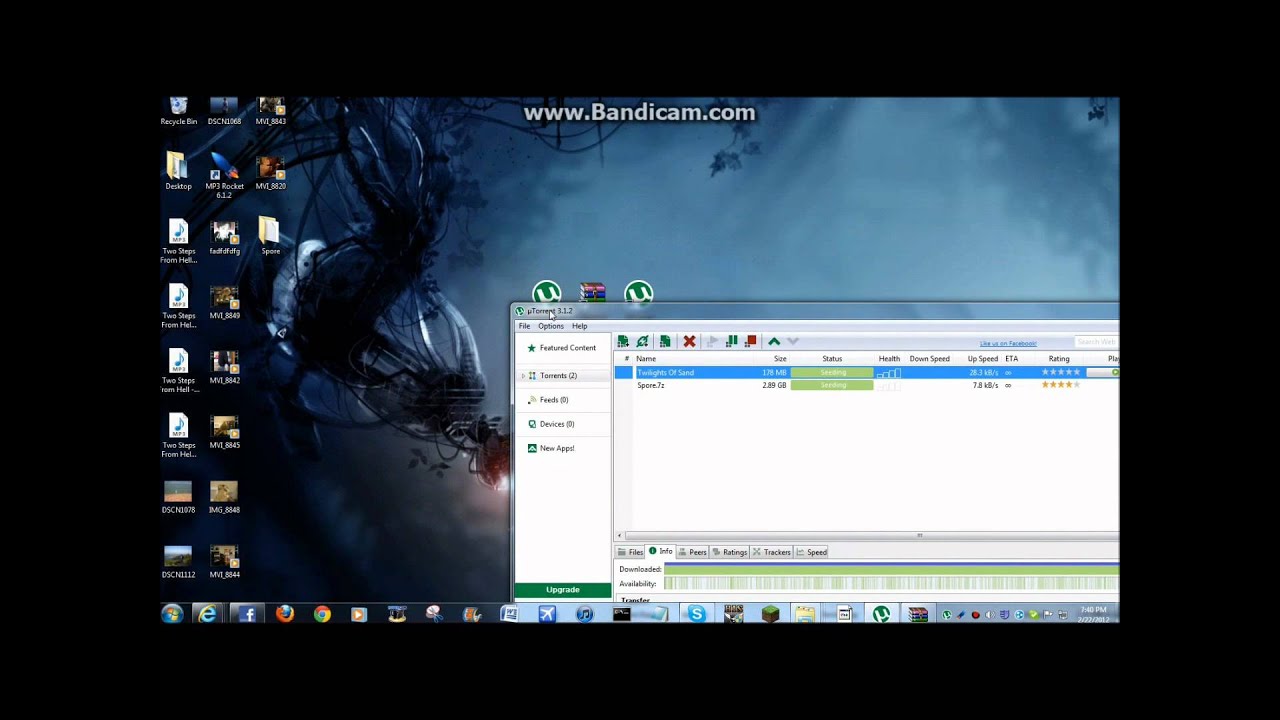Open Google Chrome from the taskbar

[x=322, y=614]
